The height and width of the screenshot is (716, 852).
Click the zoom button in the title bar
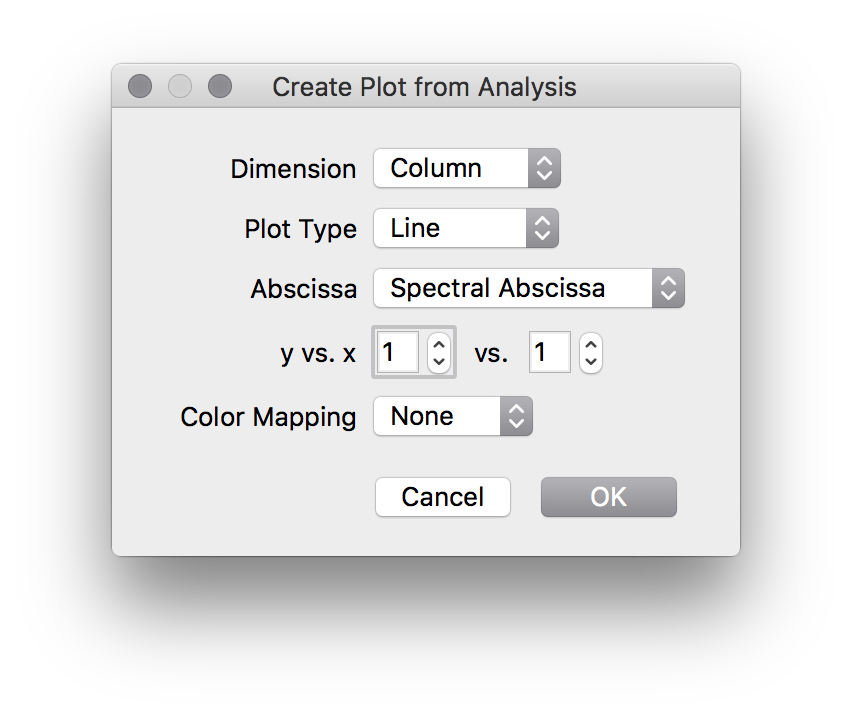click(x=220, y=87)
